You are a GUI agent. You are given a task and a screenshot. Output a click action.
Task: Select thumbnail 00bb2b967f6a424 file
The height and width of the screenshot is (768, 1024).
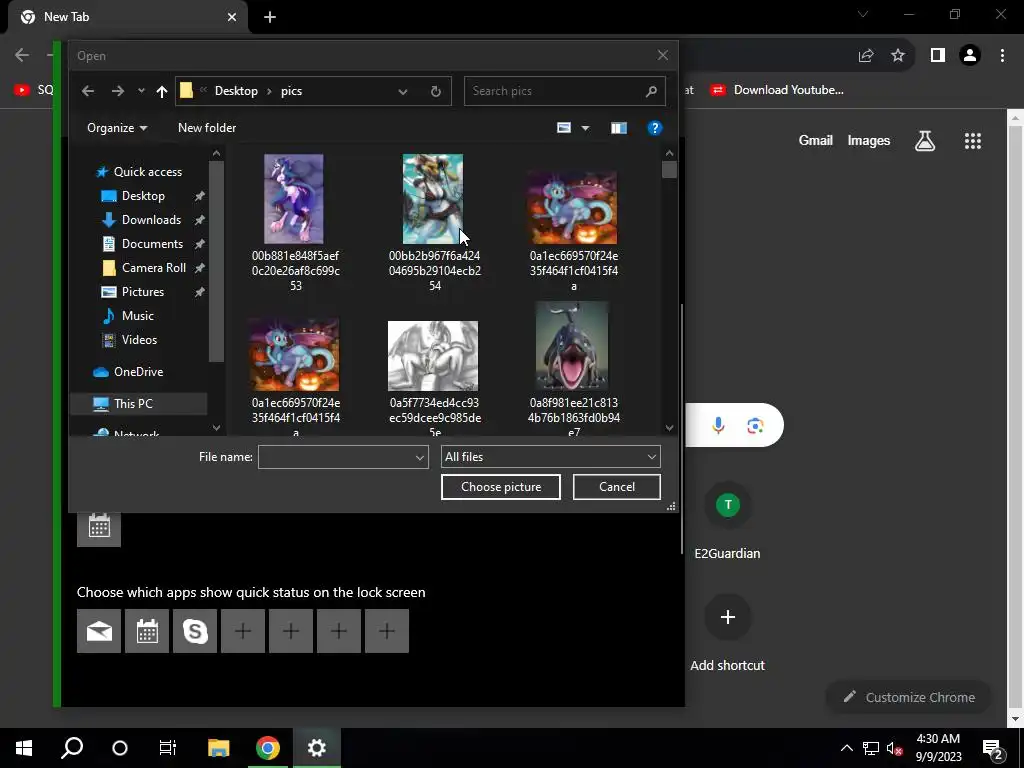tap(433, 199)
